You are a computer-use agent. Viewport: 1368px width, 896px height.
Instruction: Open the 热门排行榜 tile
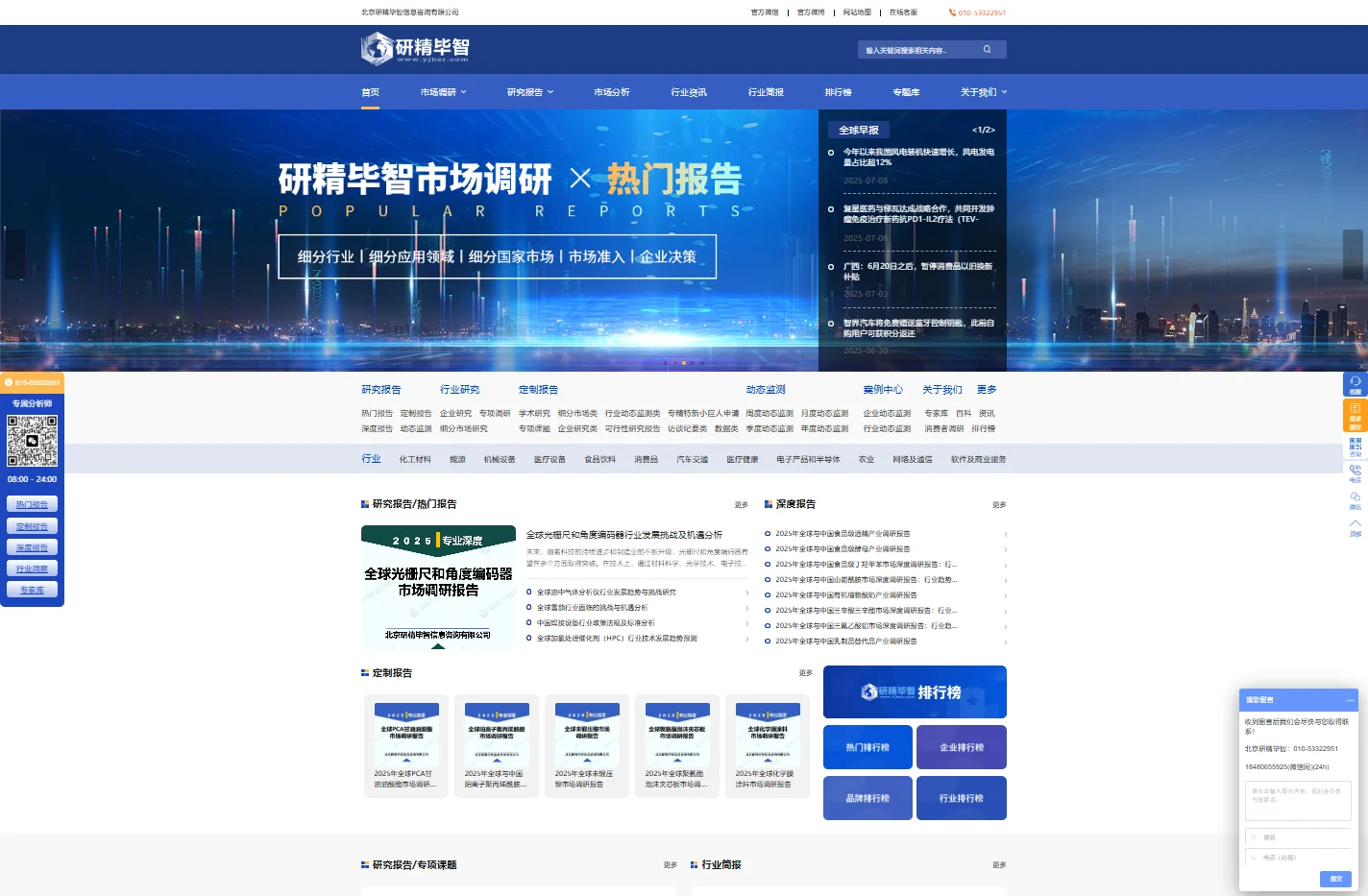[x=867, y=747]
